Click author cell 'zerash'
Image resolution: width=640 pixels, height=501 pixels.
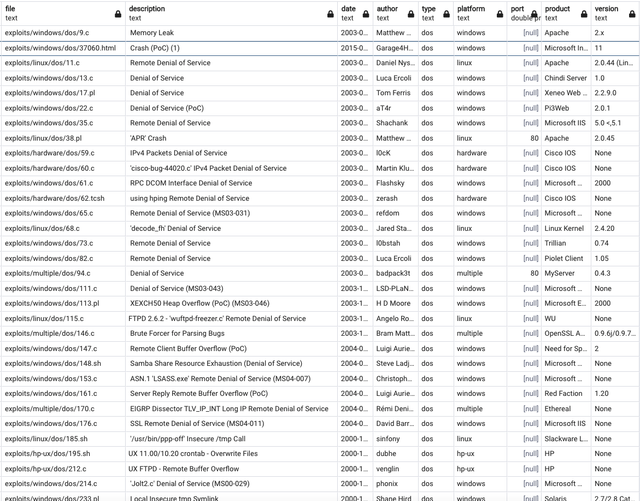pyautogui.click(x=396, y=198)
